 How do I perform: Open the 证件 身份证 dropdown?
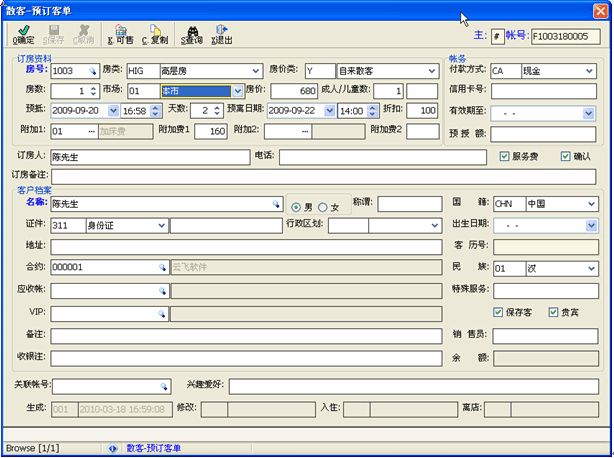click(161, 226)
